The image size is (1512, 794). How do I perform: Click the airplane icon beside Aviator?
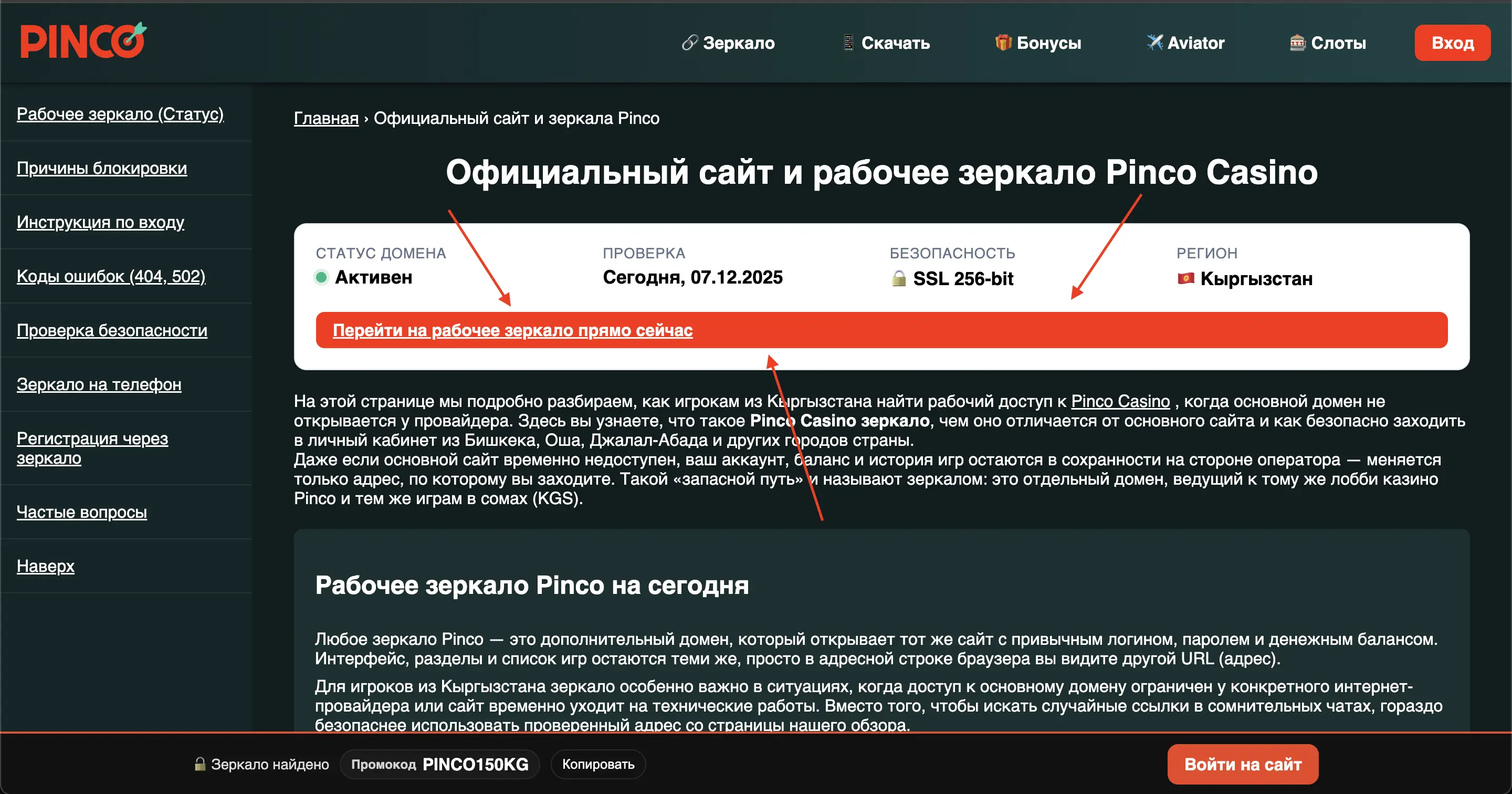tap(1155, 43)
